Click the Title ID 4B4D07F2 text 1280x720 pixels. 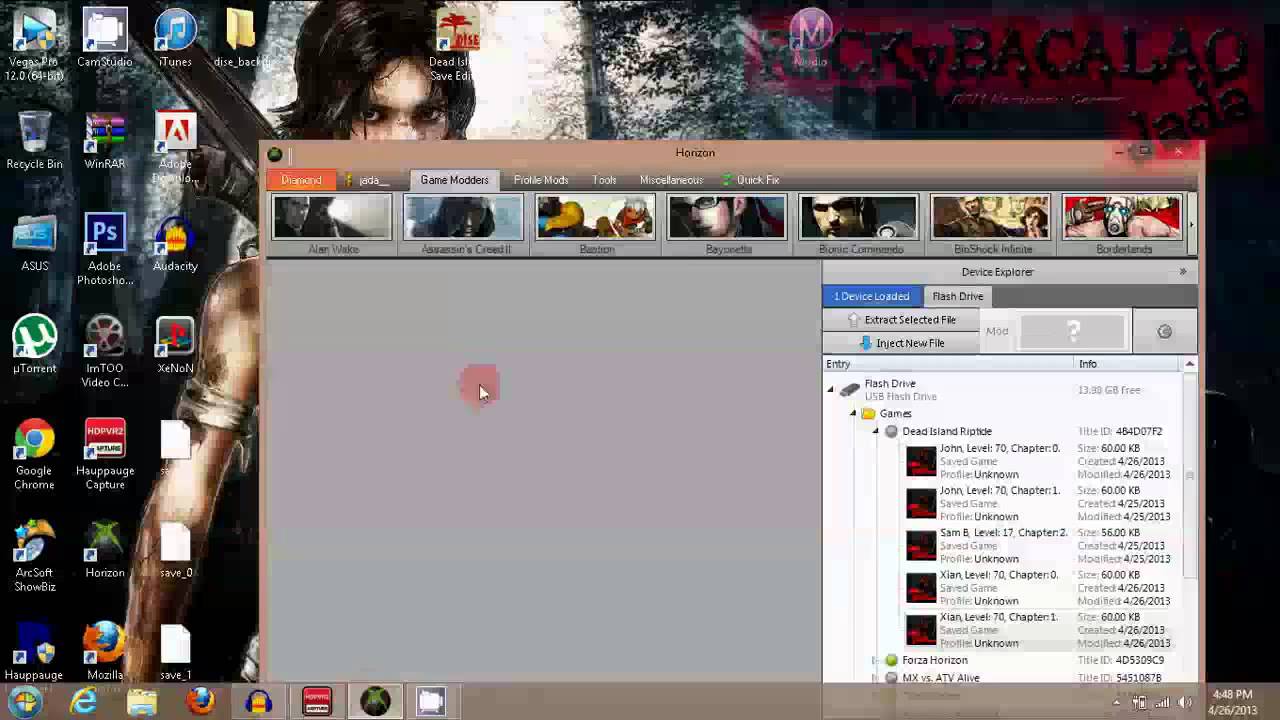point(1119,431)
